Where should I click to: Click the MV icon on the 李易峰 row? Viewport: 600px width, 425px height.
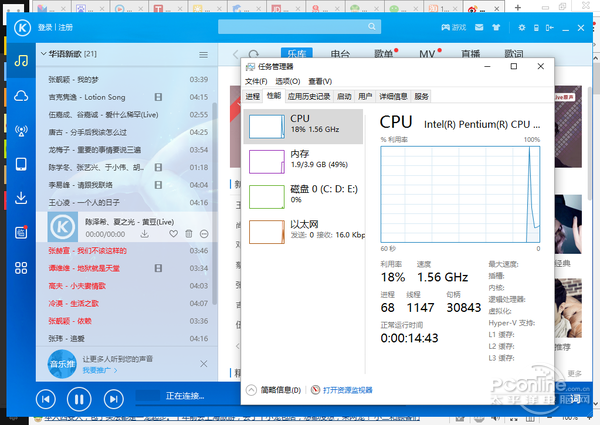click(158, 185)
